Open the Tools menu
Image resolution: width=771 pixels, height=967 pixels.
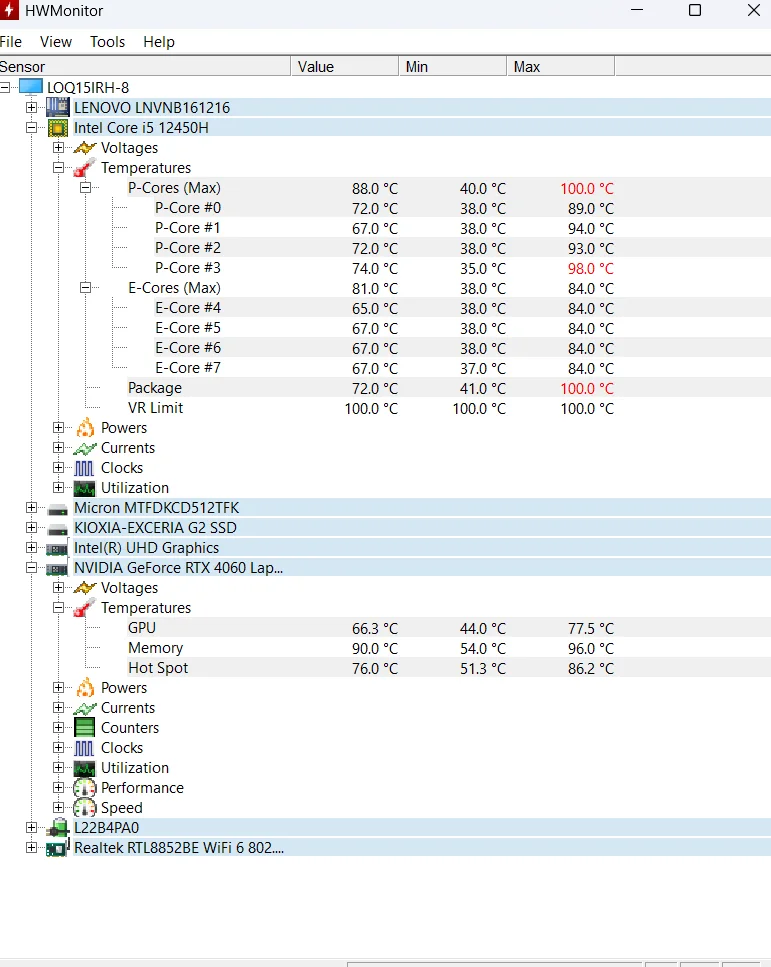pos(107,42)
